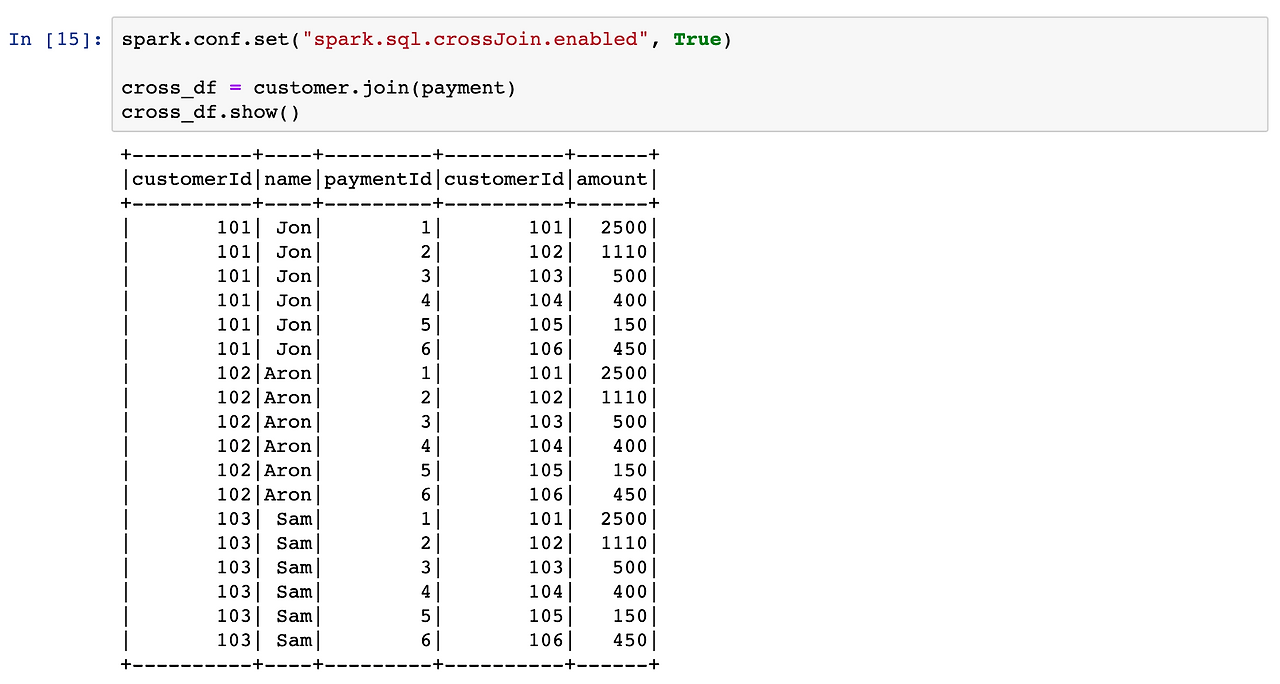This screenshot has height=684, width=1280.
Task: Click inside the spark.conf.set code line
Action: 427,40
